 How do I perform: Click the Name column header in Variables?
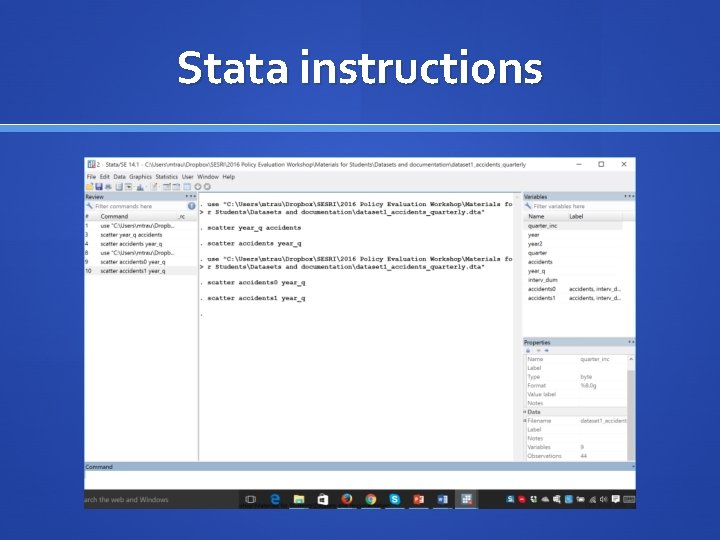tap(536, 216)
